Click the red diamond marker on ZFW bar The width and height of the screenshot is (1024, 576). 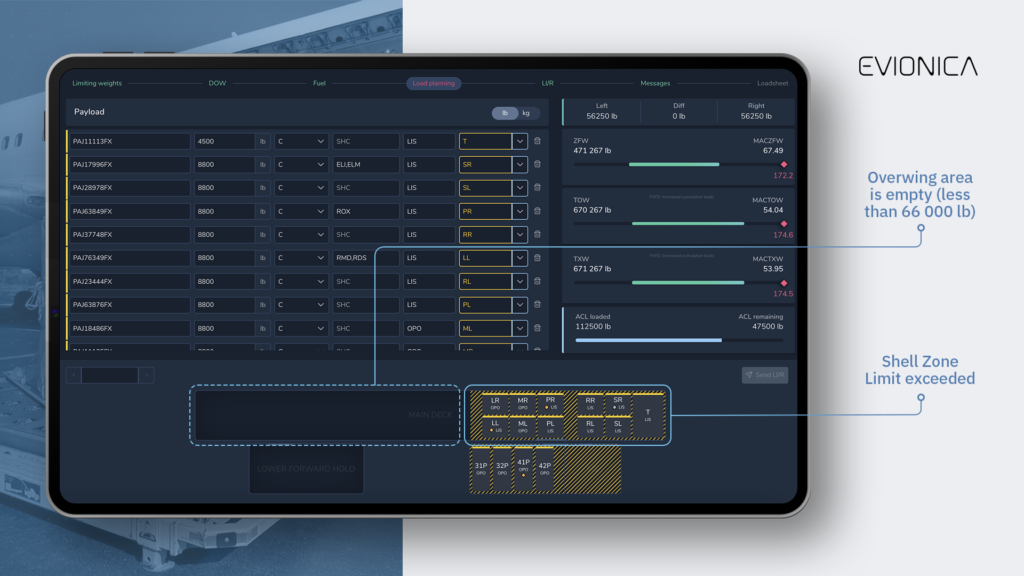pos(783,164)
